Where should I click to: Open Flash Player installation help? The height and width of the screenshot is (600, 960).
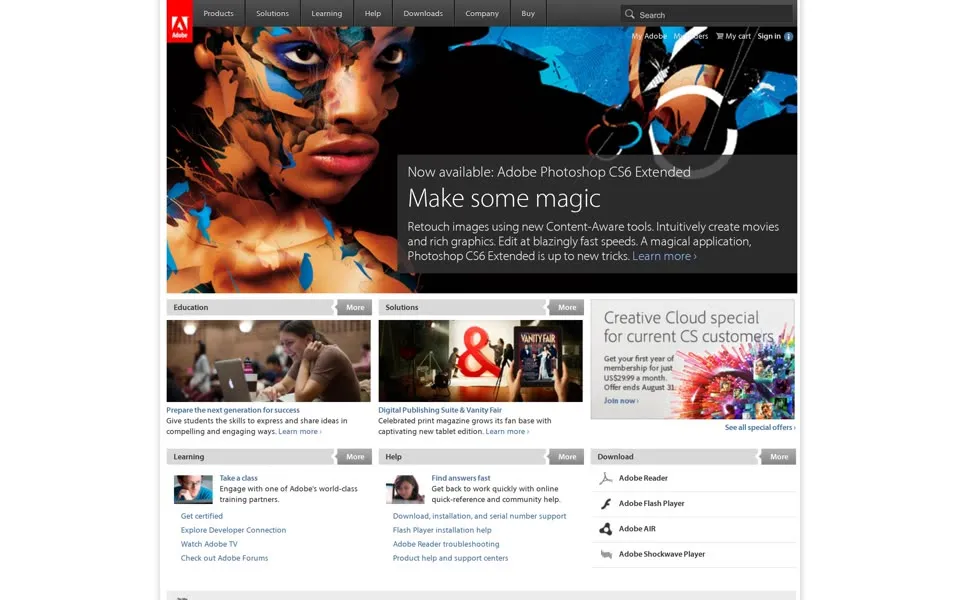(442, 530)
